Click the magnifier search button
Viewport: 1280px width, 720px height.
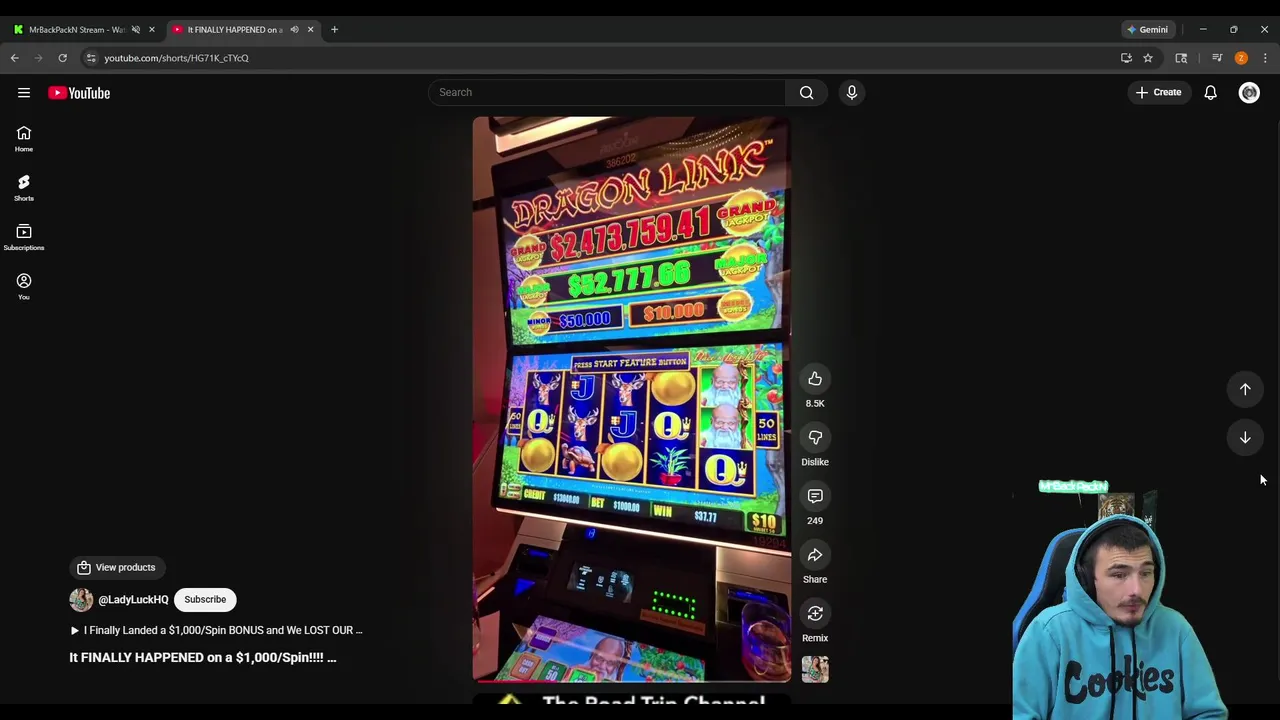coord(806,92)
